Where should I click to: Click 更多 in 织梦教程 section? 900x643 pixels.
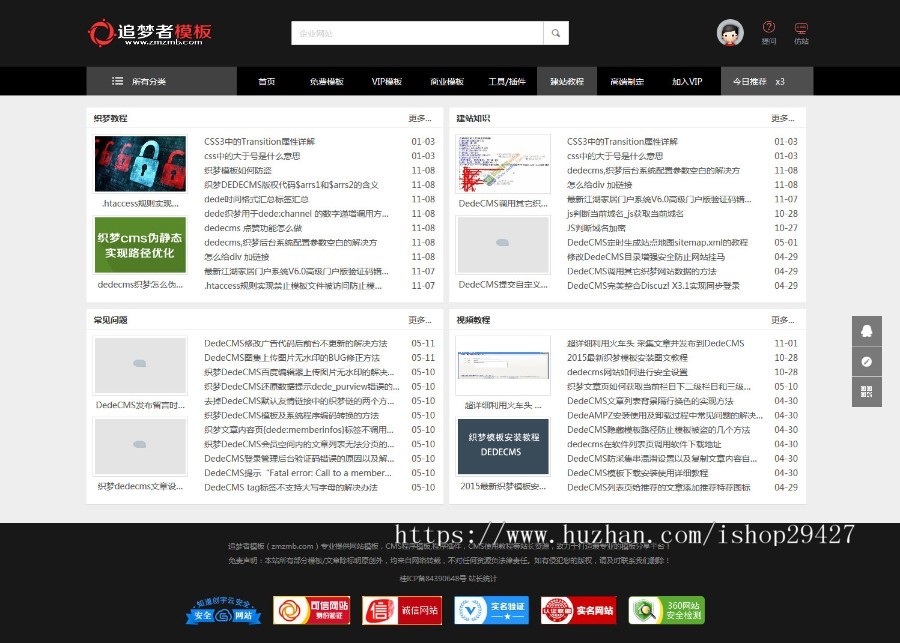pyautogui.click(x=420, y=118)
